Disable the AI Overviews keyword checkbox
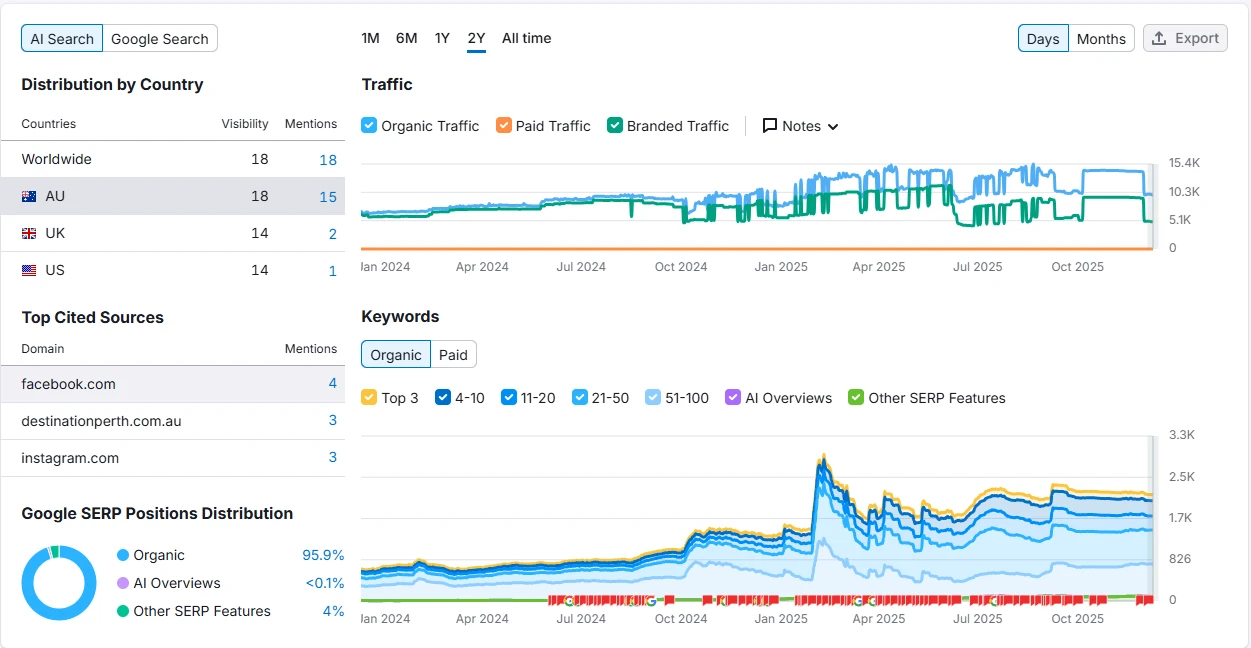 click(733, 398)
